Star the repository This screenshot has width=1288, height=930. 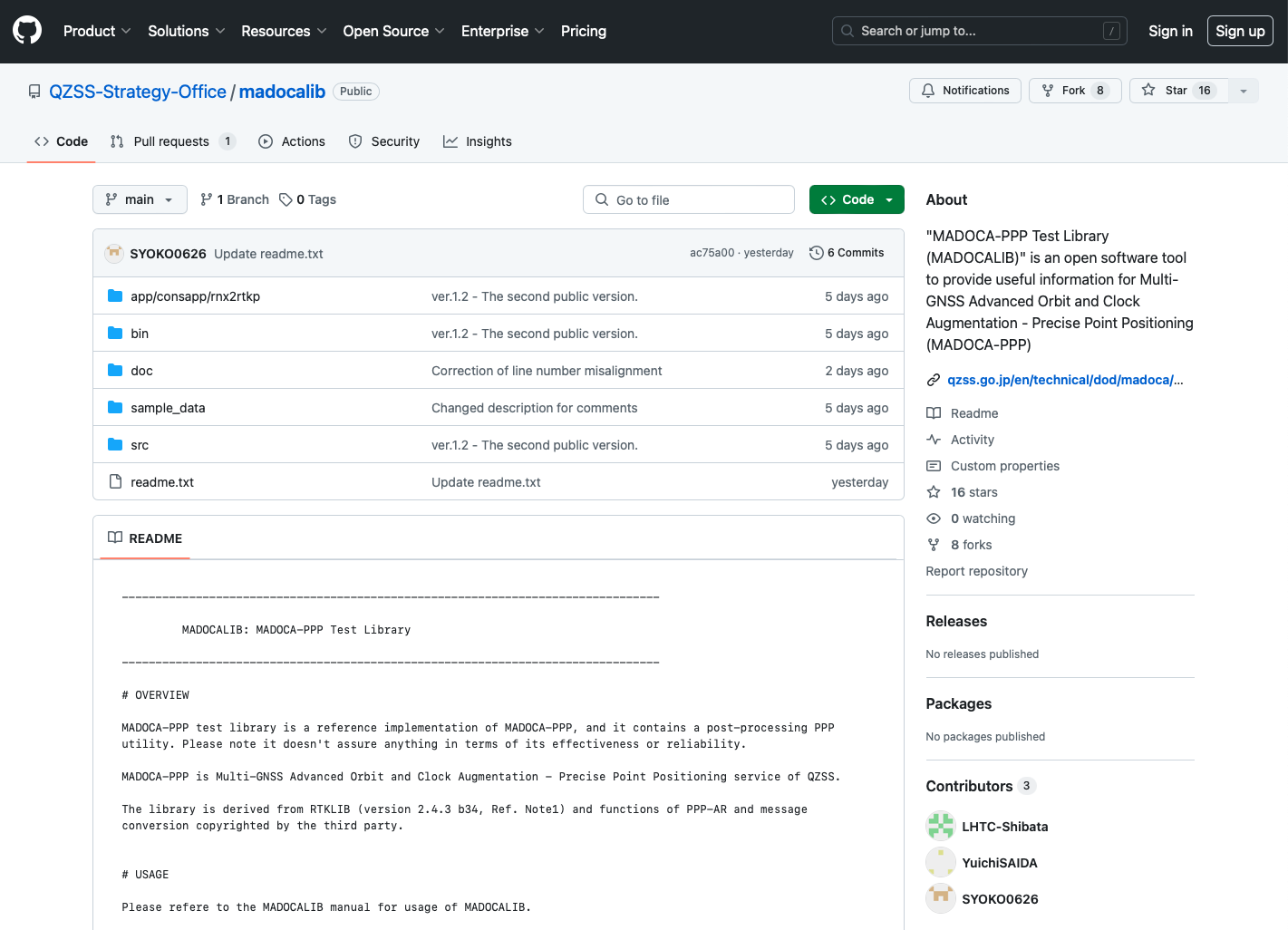pos(1178,91)
